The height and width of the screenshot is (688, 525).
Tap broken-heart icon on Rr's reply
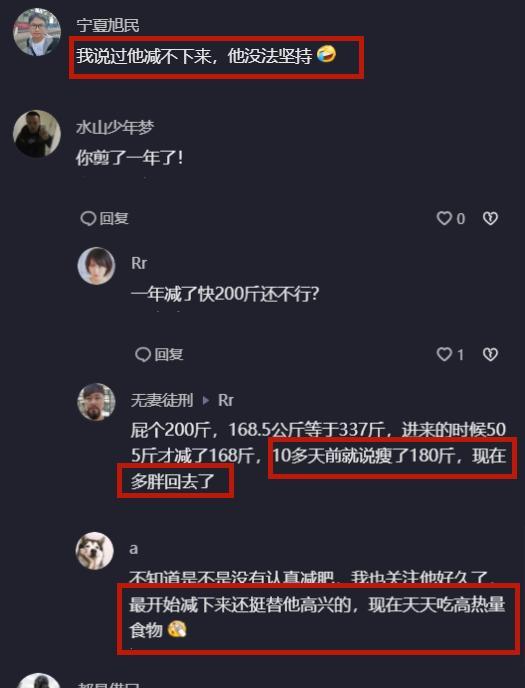(x=490, y=354)
